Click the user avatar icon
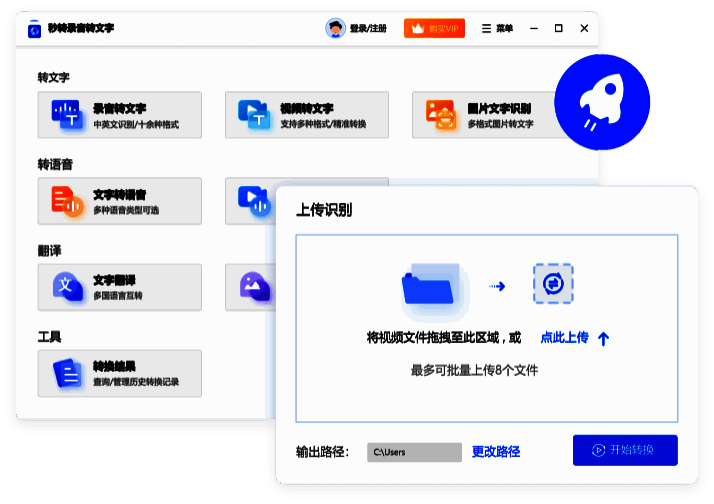 [335, 28]
